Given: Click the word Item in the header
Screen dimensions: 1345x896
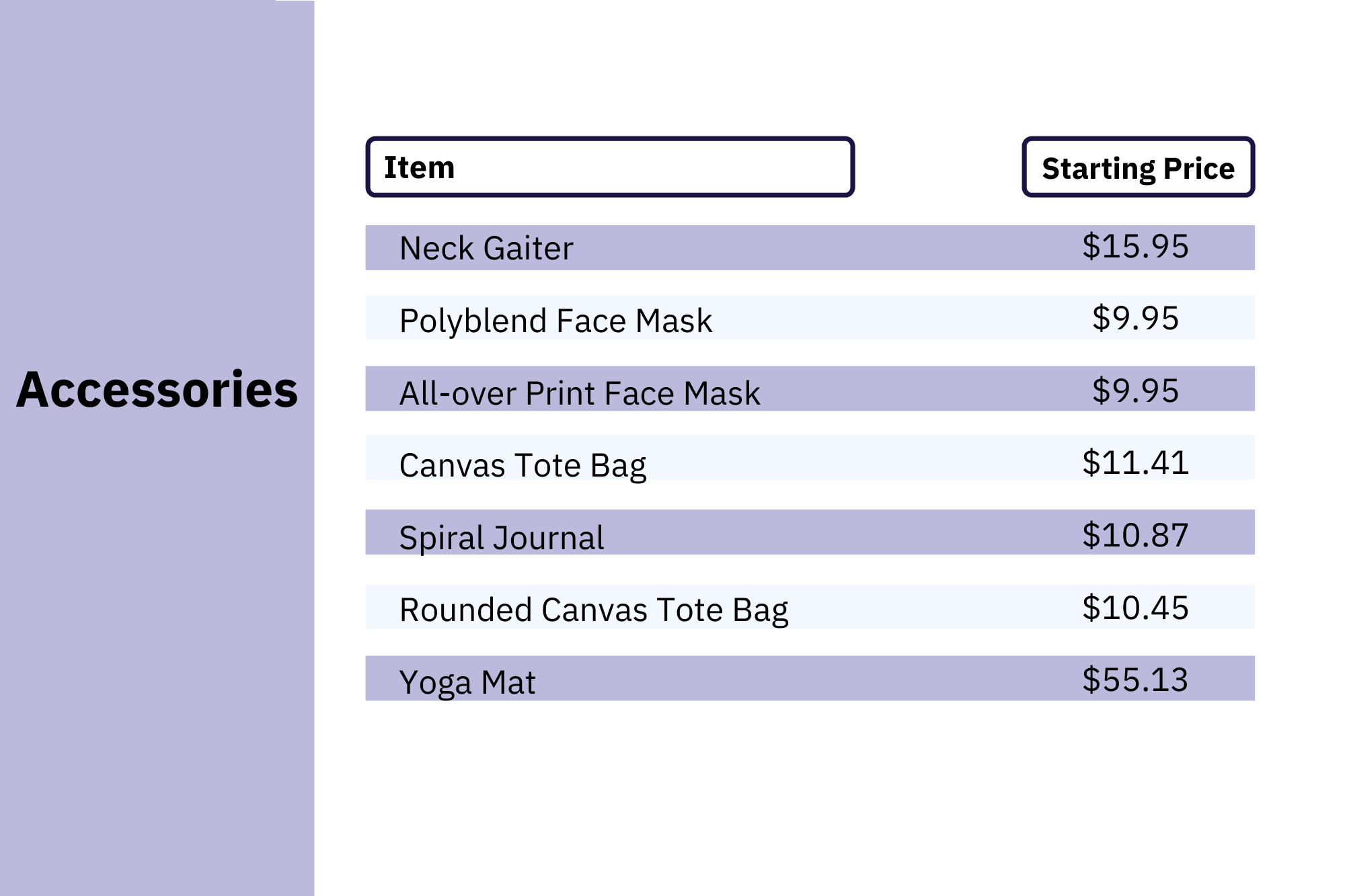Looking at the screenshot, I should point(419,167).
